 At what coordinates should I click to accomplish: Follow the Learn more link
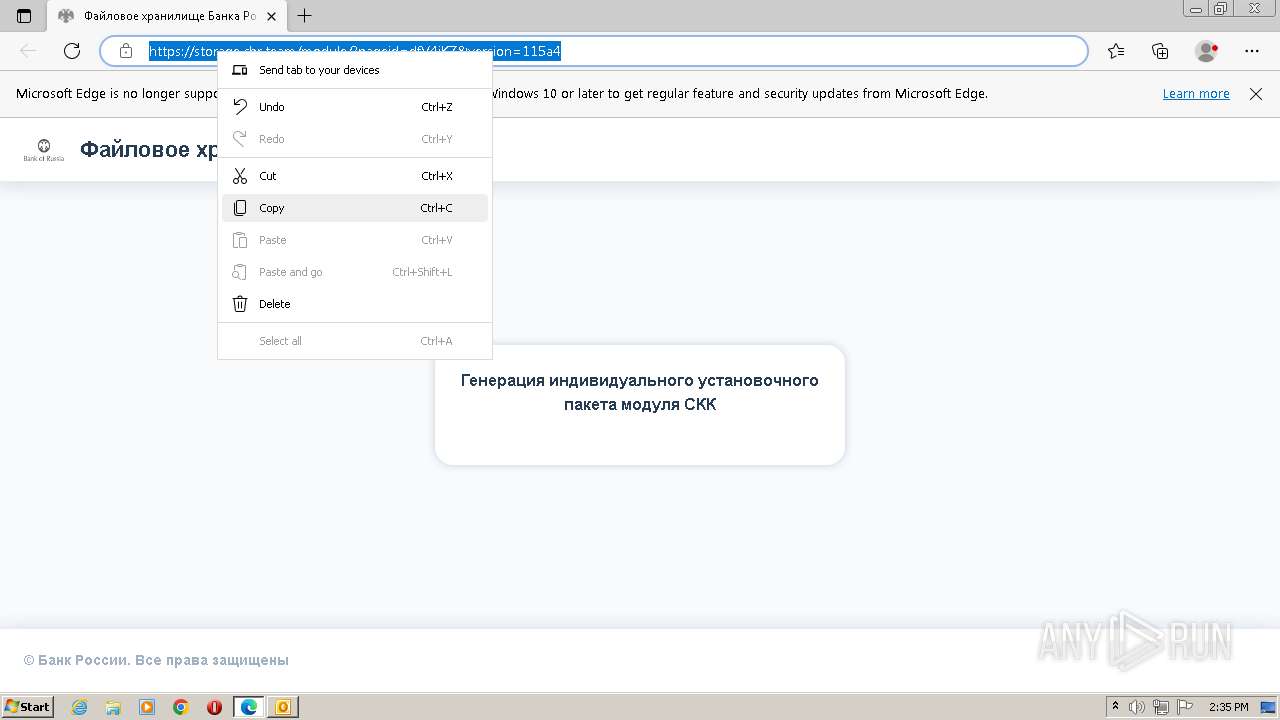click(1196, 94)
